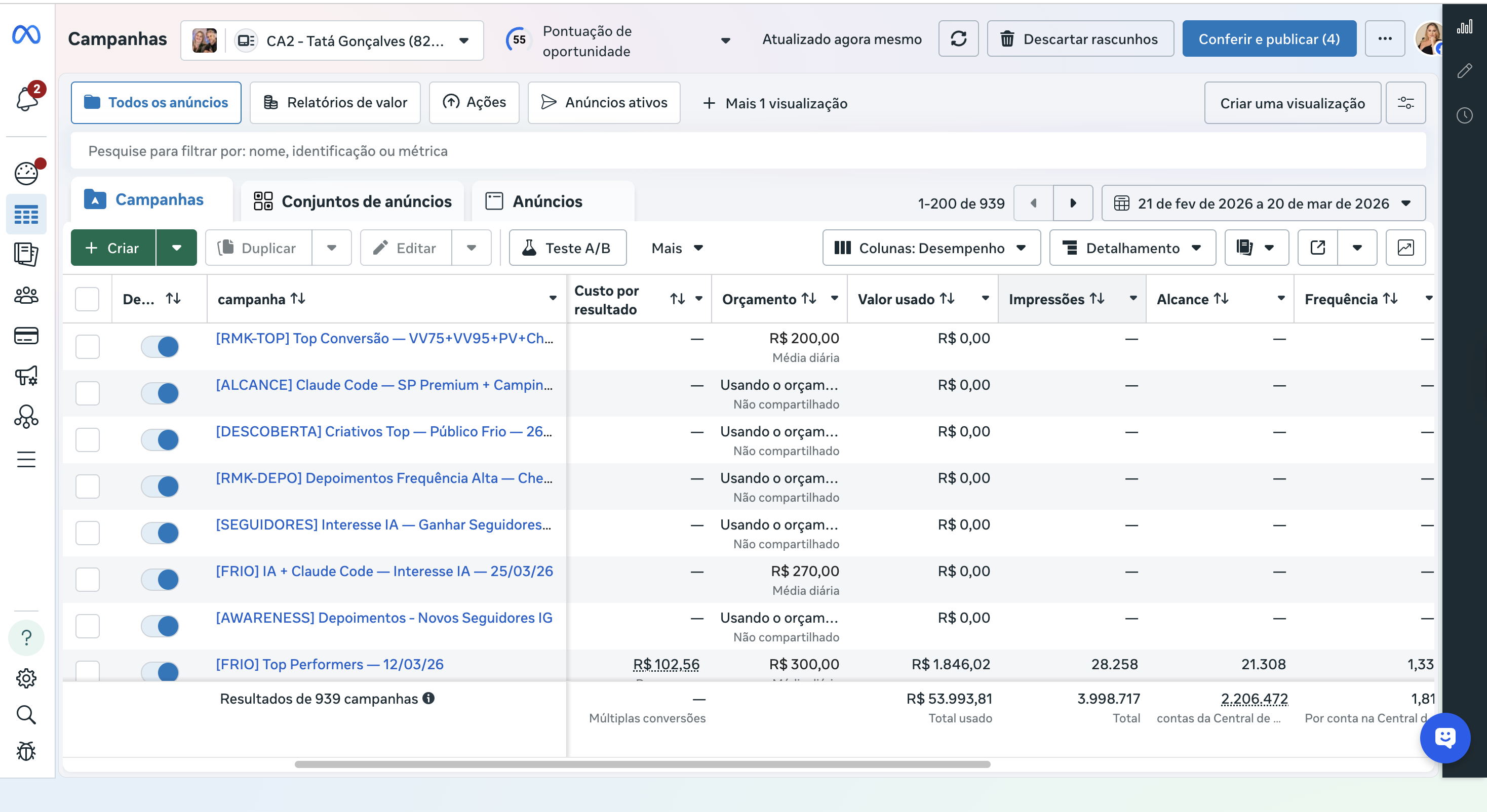Click the charts analysis icon at toolbar's right end

pyautogui.click(x=1406, y=248)
